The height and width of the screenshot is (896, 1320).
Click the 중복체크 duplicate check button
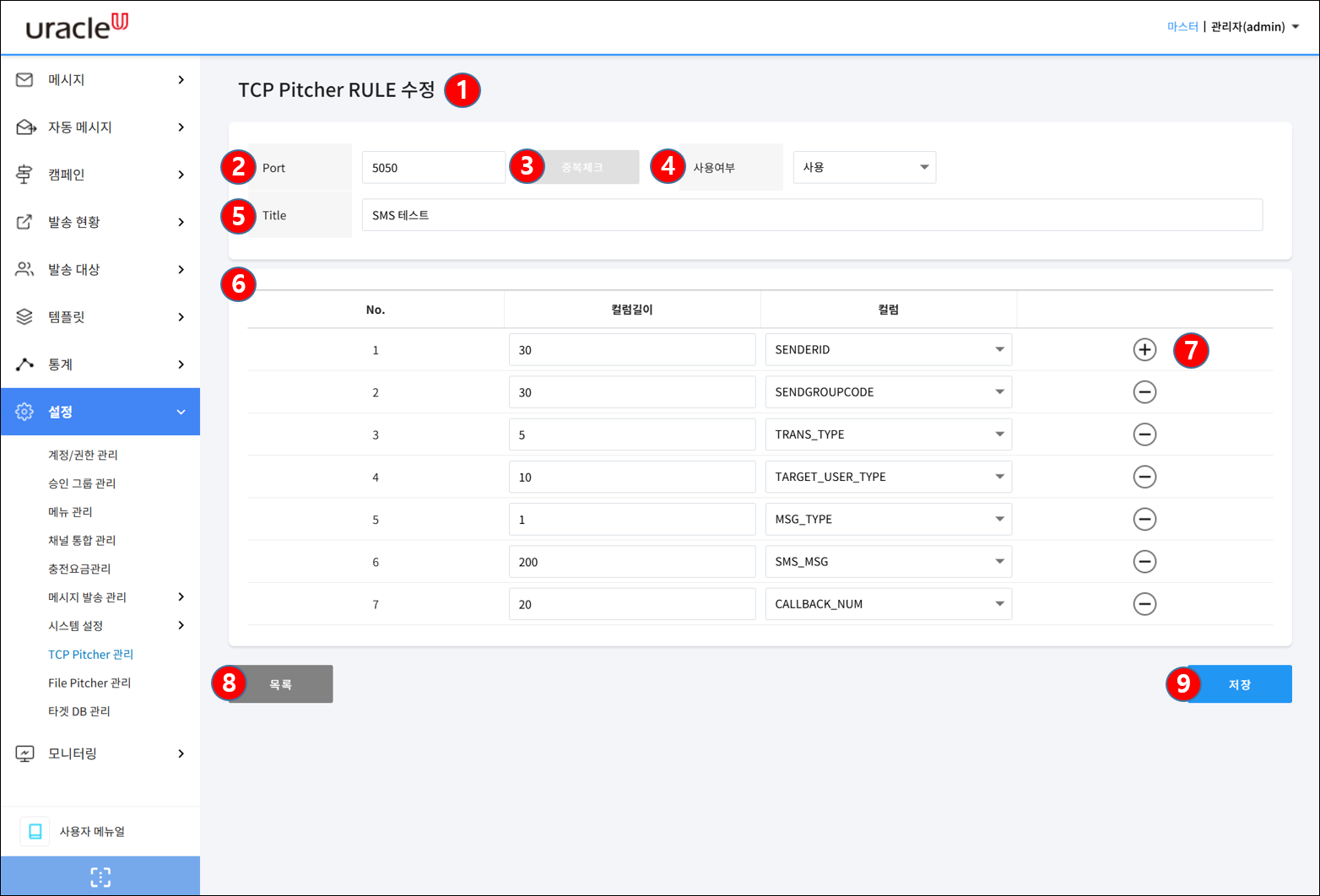point(582,167)
